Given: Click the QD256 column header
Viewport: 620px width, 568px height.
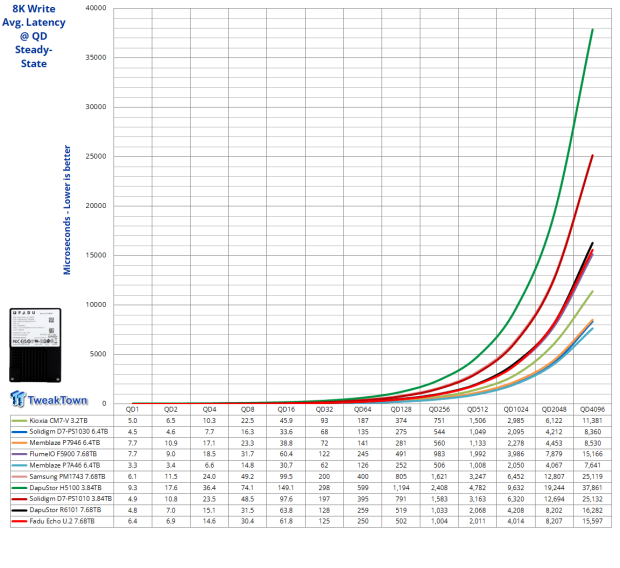Looking at the screenshot, I should [439, 409].
